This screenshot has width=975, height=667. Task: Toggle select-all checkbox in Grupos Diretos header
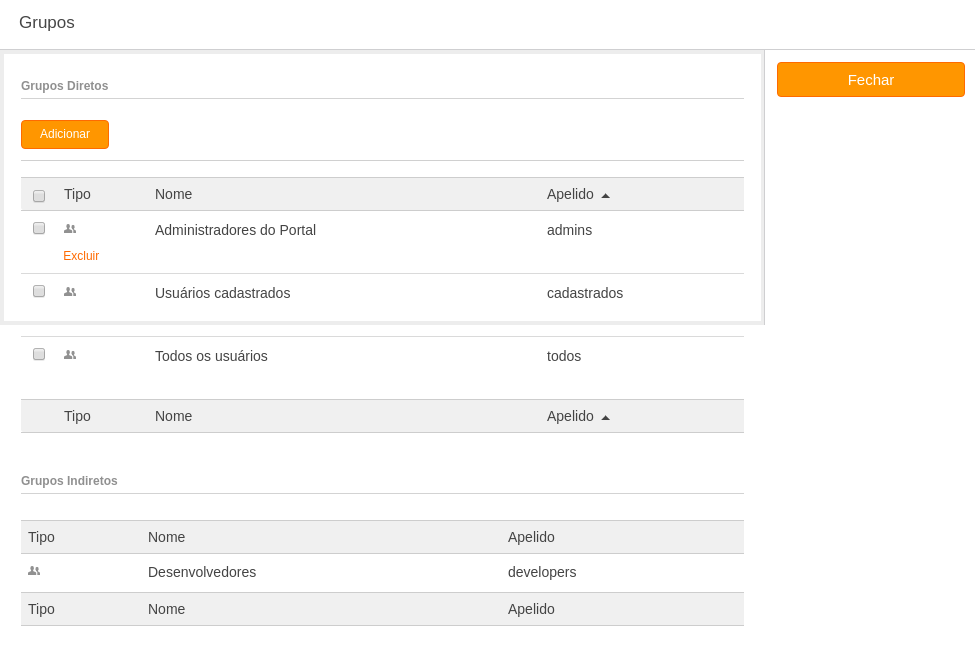coord(39,196)
